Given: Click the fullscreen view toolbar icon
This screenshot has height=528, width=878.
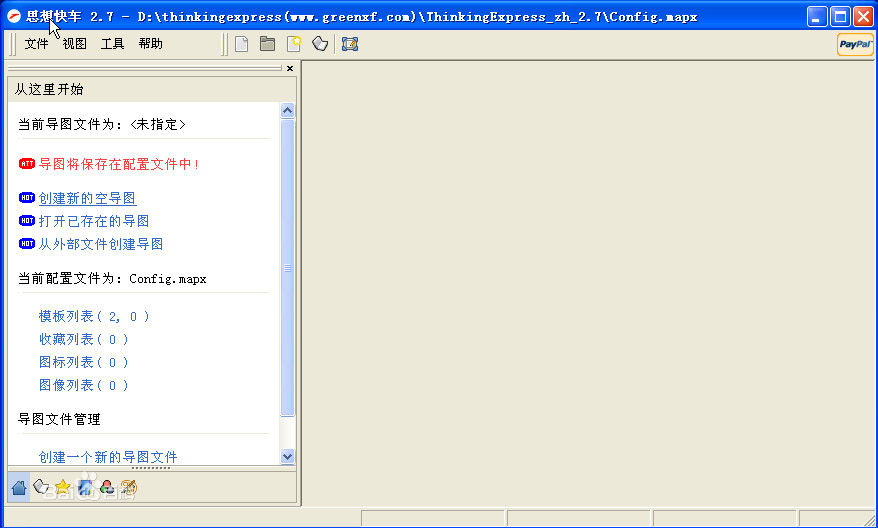Looking at the screenshot, I should click(349, 44).
